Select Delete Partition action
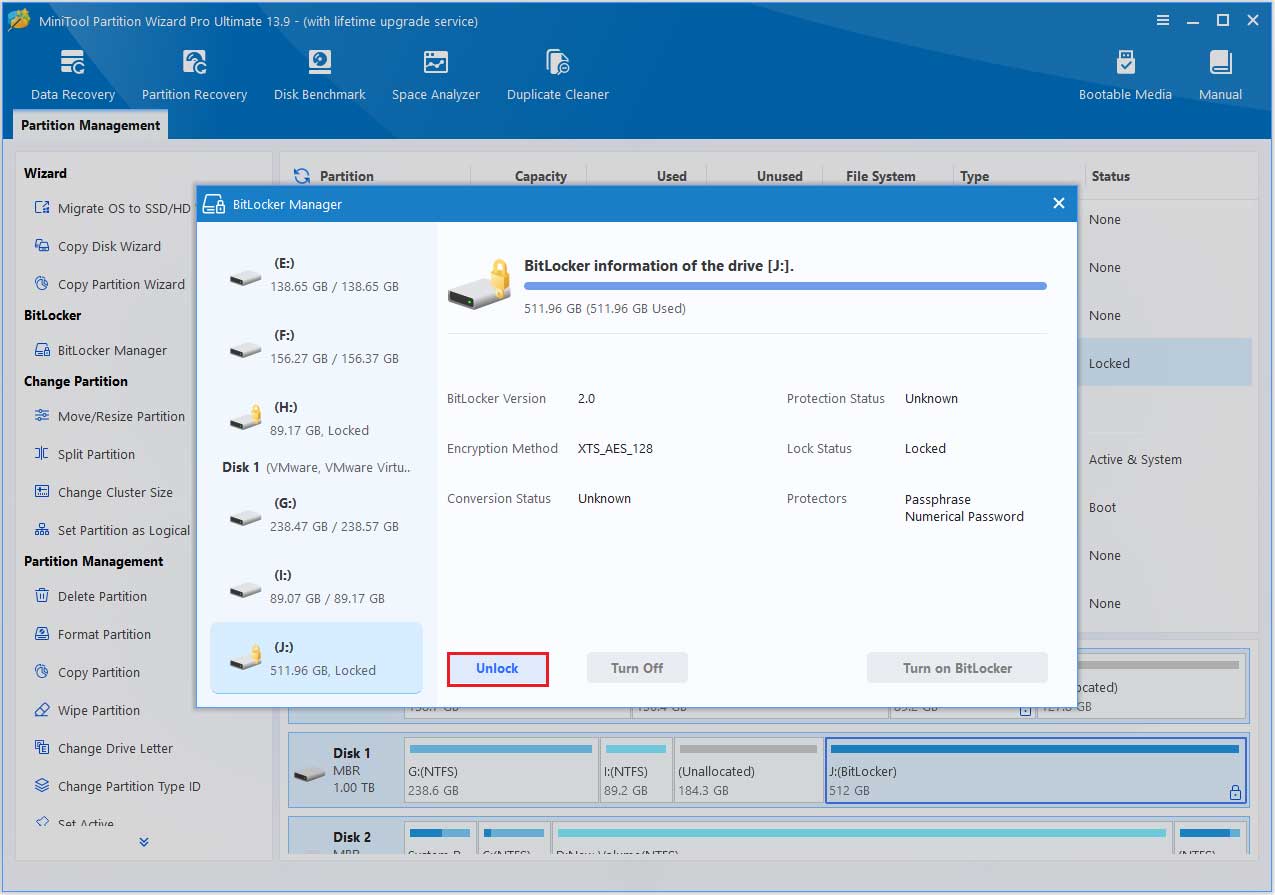 [x=91, y=596]
